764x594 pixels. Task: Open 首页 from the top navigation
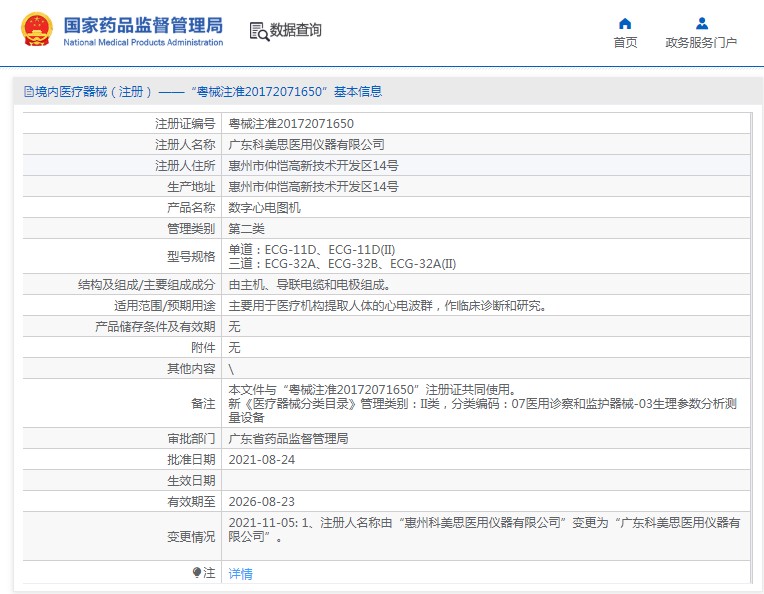tap(625, 43)
